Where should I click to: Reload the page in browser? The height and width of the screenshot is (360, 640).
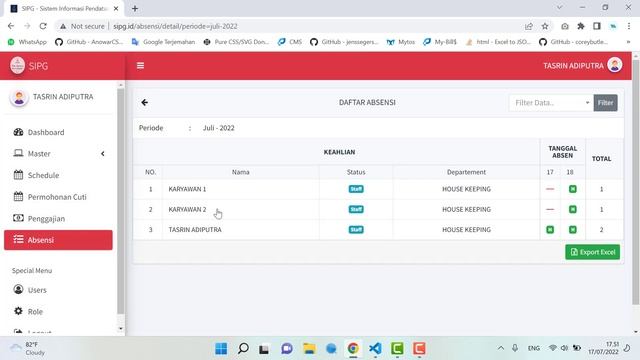(x=43, y=26)
